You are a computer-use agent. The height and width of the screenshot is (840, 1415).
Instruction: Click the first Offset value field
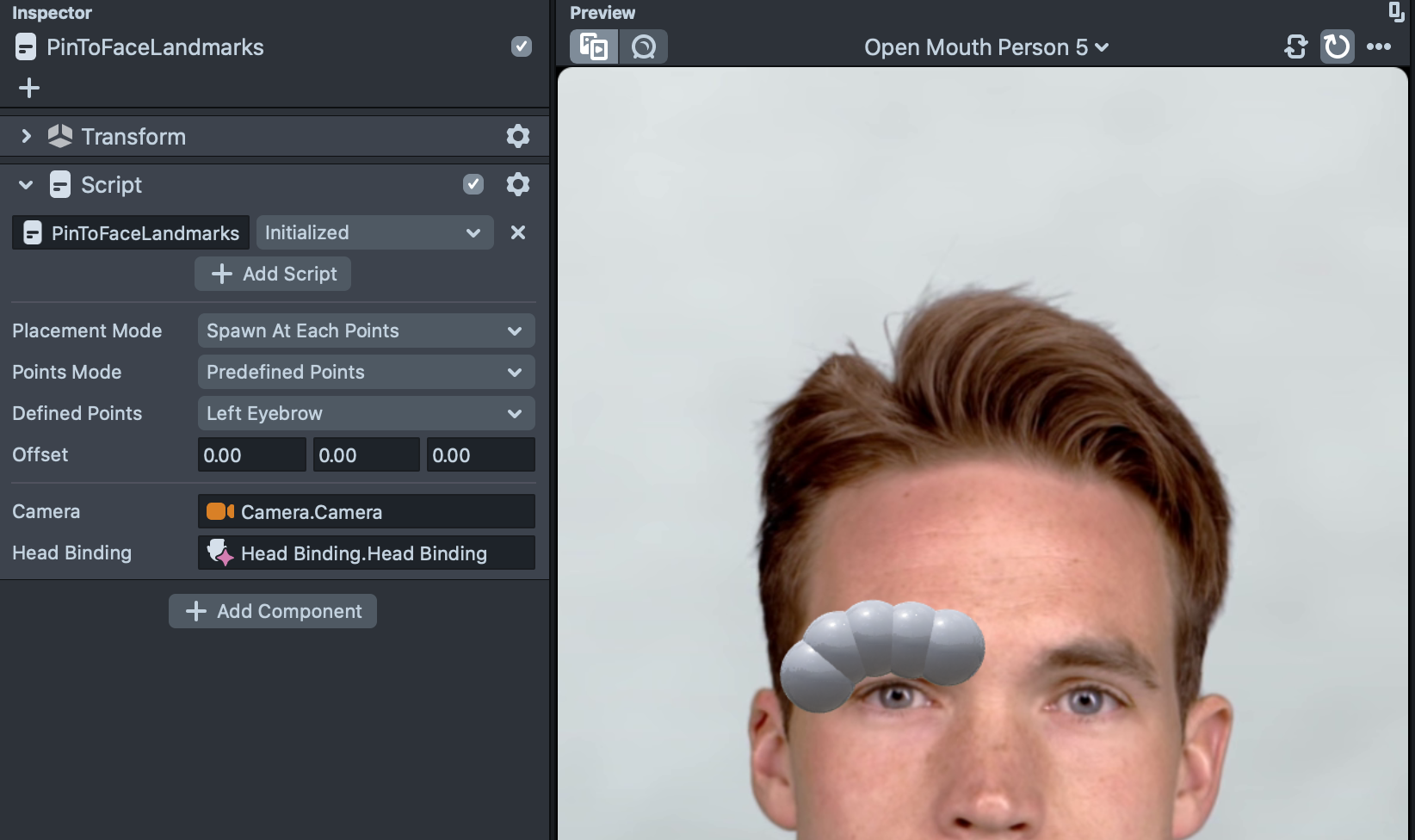(251, 455)
